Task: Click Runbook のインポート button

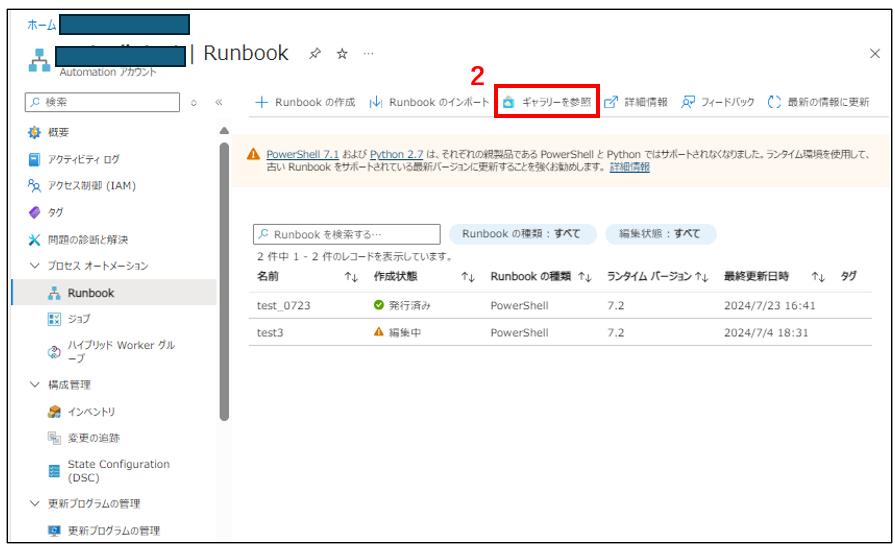Action: pyautogui.click(x=429, y=102)
